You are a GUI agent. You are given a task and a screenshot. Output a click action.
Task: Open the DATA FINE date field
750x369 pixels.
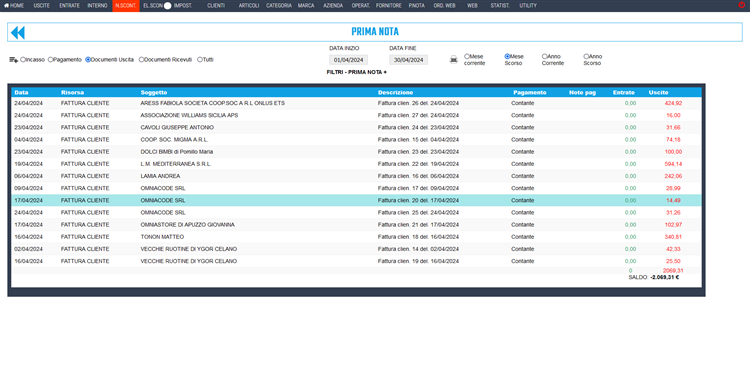pos(408,60)
